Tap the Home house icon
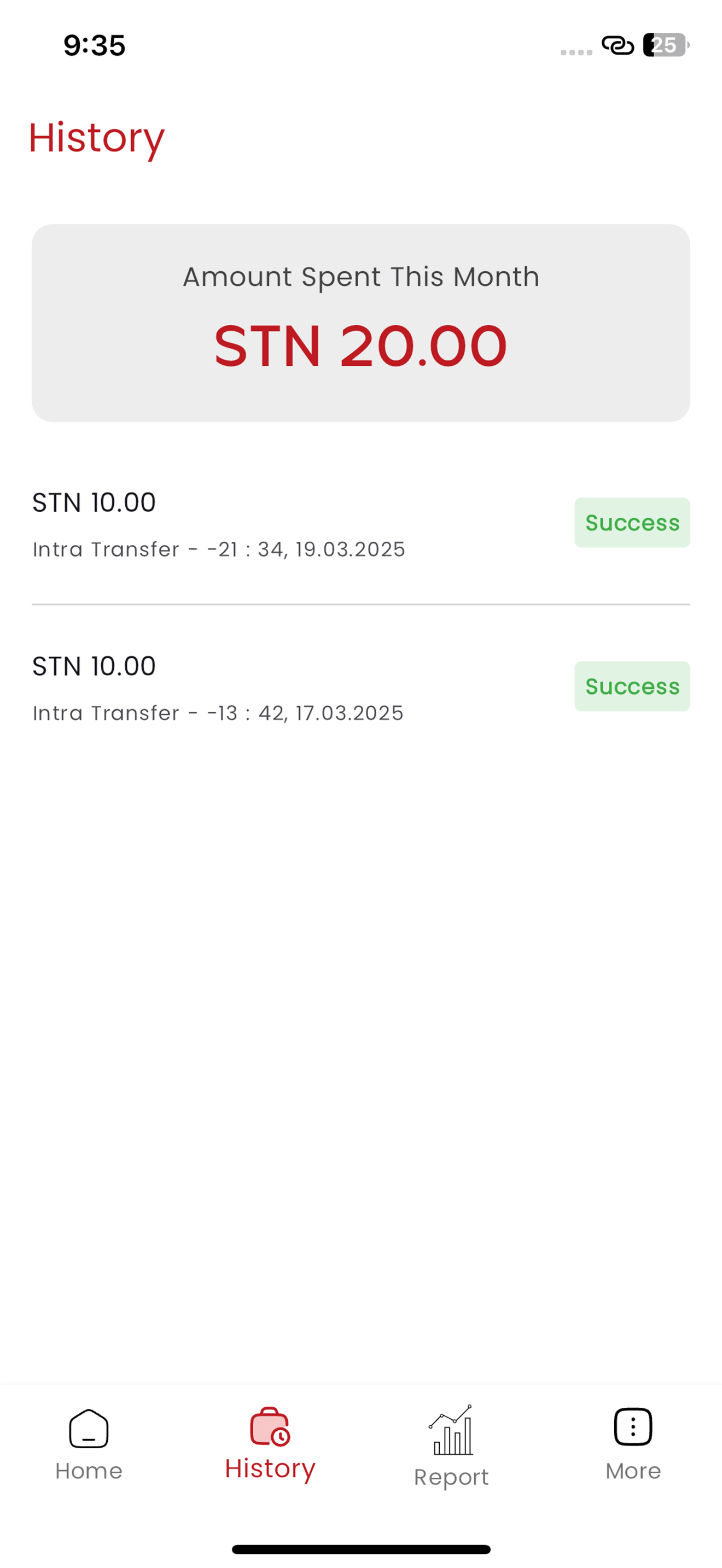 pos(89,1429)
